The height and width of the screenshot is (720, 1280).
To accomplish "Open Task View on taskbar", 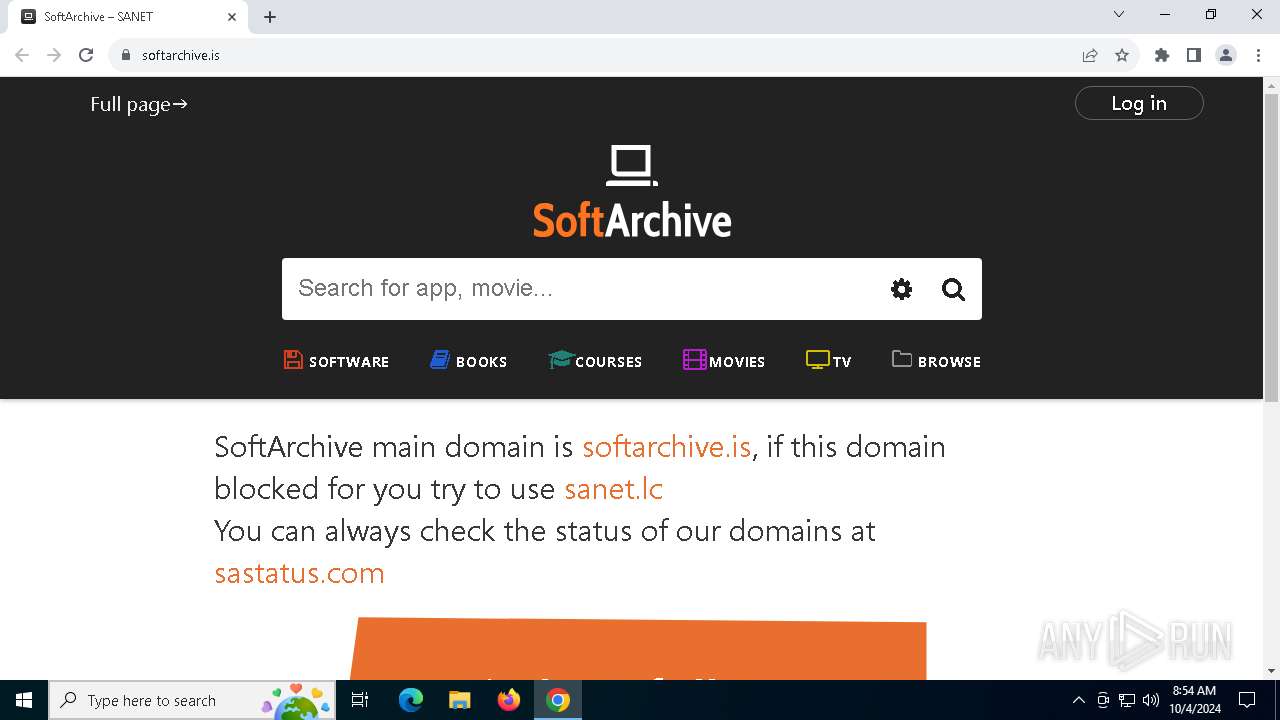I will coord(360,700).
